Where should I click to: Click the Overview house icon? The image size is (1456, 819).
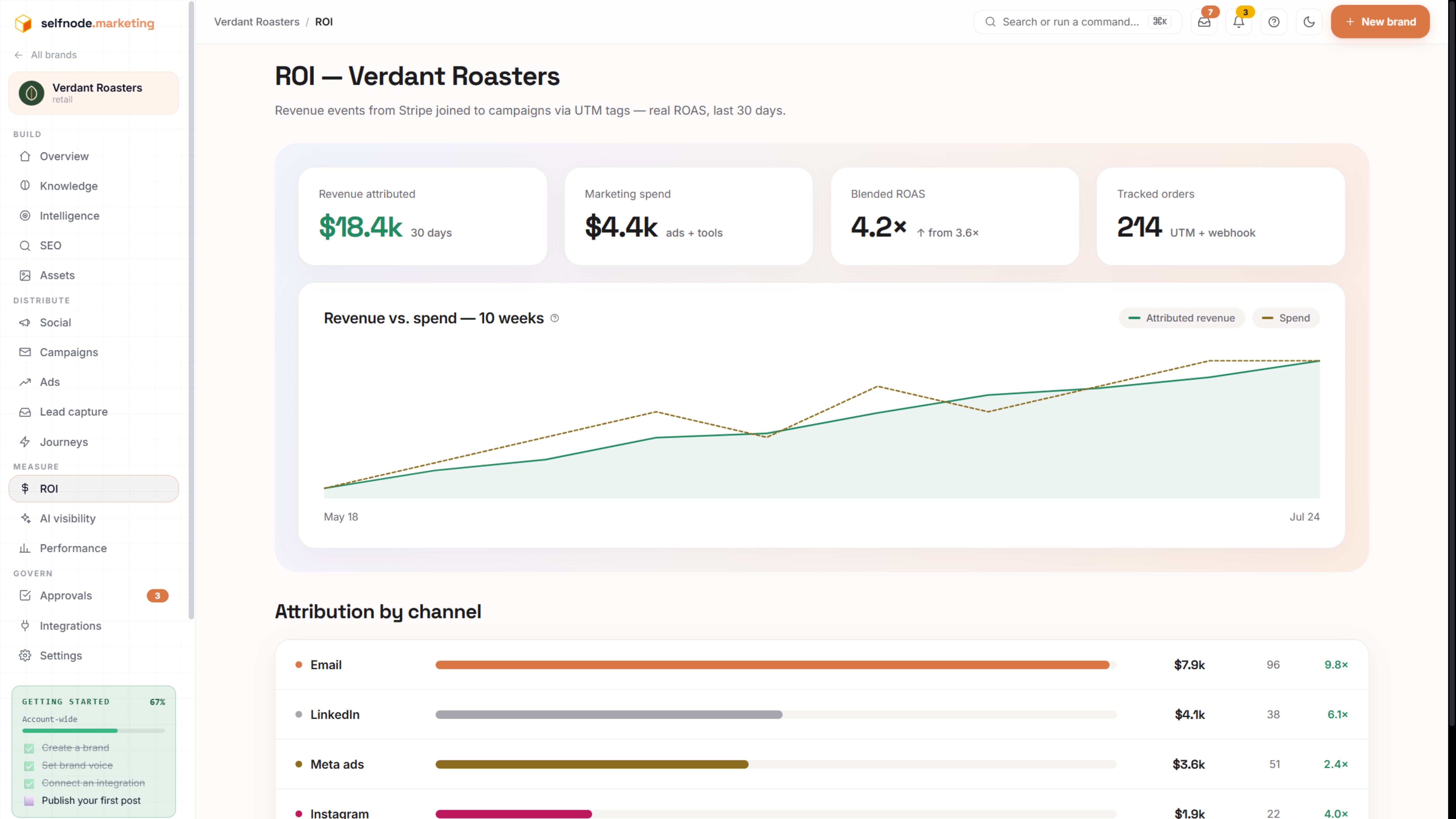(25, 156)
